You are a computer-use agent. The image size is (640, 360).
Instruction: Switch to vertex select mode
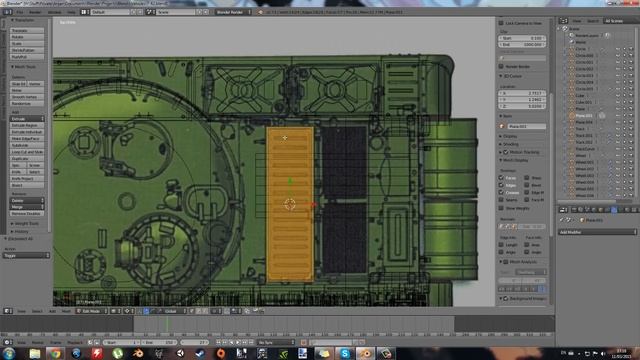click(x=192, y=311)
